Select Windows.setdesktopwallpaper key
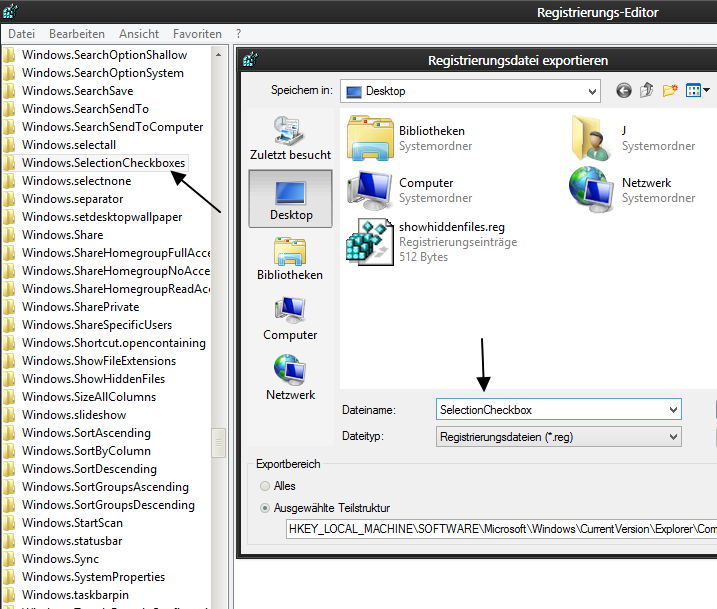 (102, 217)
